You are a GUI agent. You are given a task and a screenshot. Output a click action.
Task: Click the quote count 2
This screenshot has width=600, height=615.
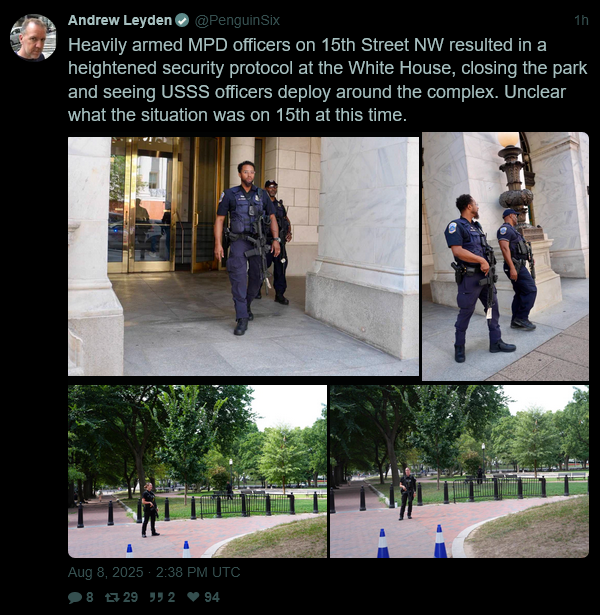pos(171,597)
